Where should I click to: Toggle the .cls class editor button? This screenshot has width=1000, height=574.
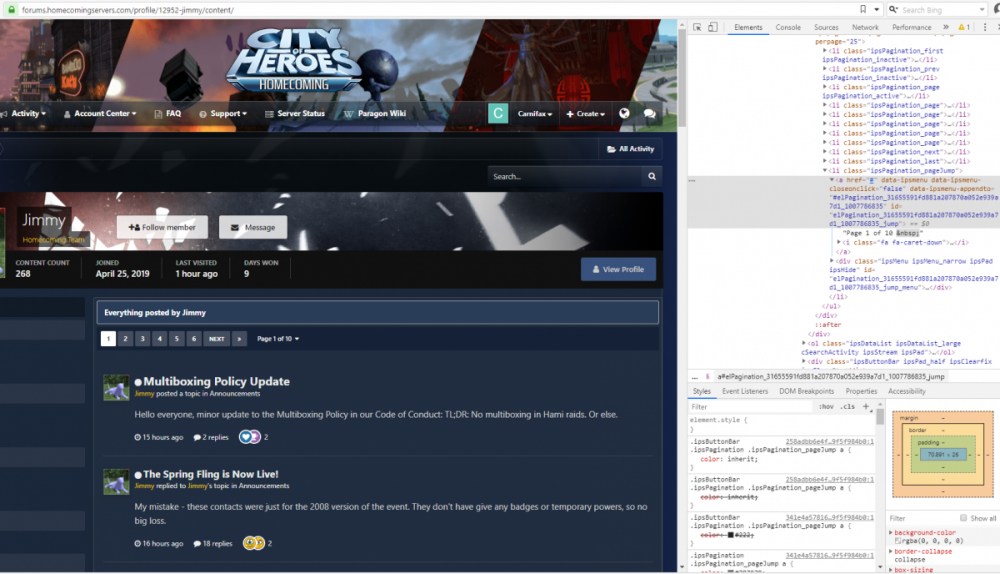click(x=848, y=406)
